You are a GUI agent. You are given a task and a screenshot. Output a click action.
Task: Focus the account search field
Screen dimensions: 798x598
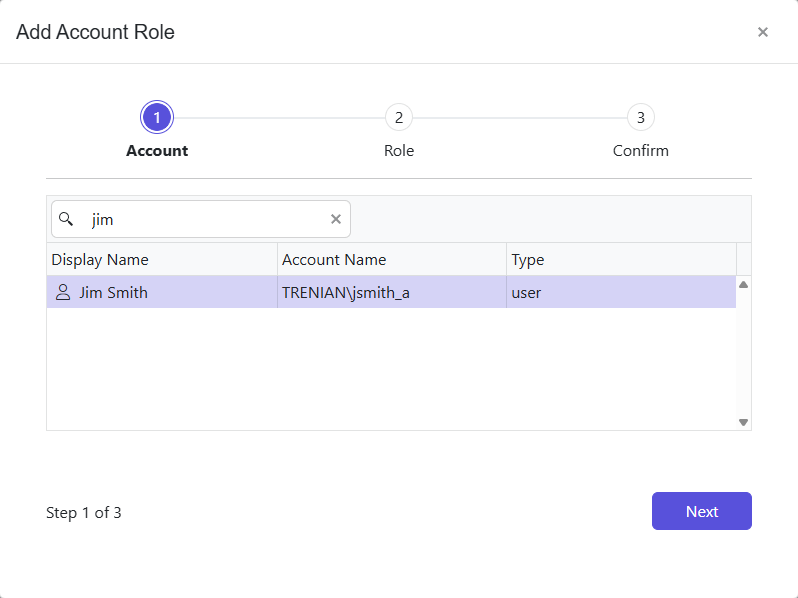(201, 219)
